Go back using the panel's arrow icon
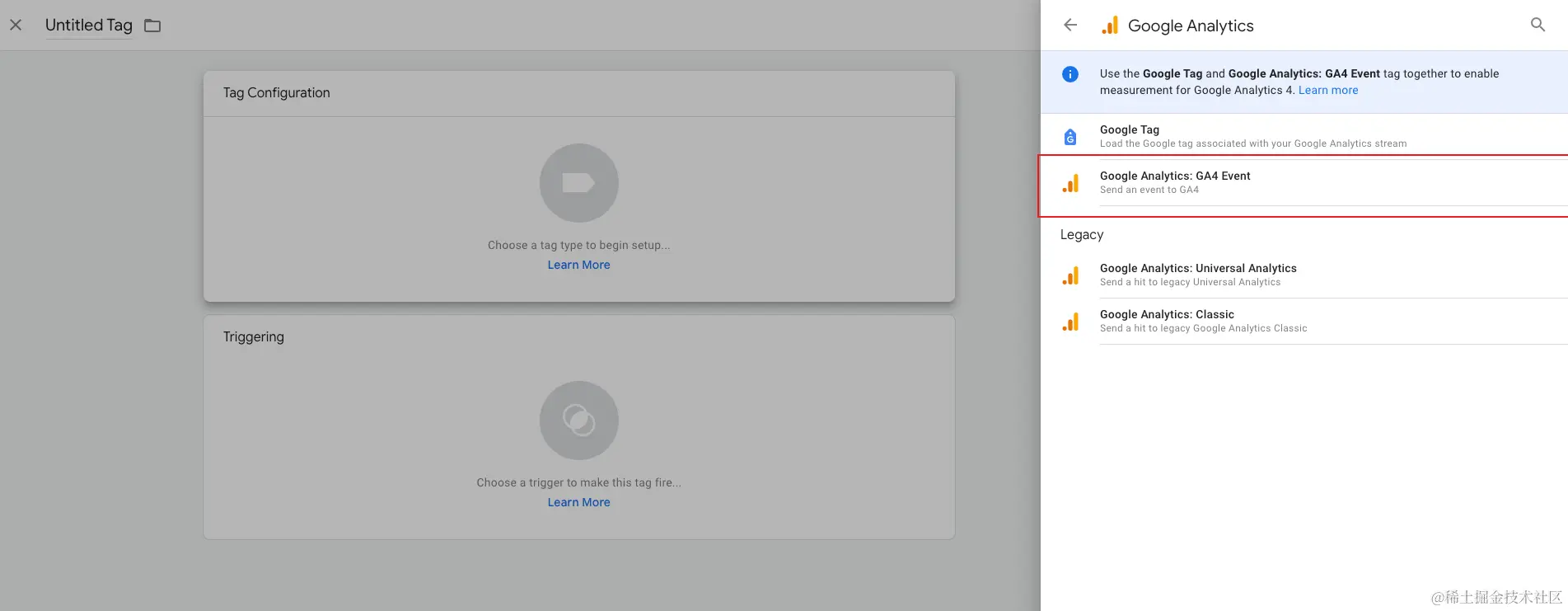The height and width of the screenshot is (611, 1568). 1070,25
